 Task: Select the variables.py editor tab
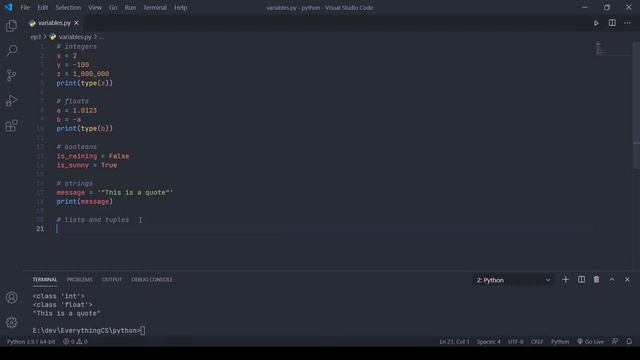point(53,23)
